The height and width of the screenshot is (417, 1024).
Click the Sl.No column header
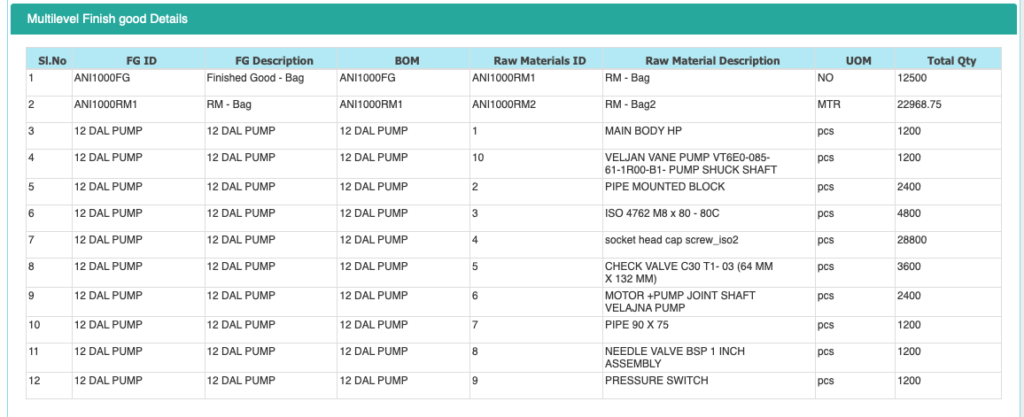pos(47,60)
